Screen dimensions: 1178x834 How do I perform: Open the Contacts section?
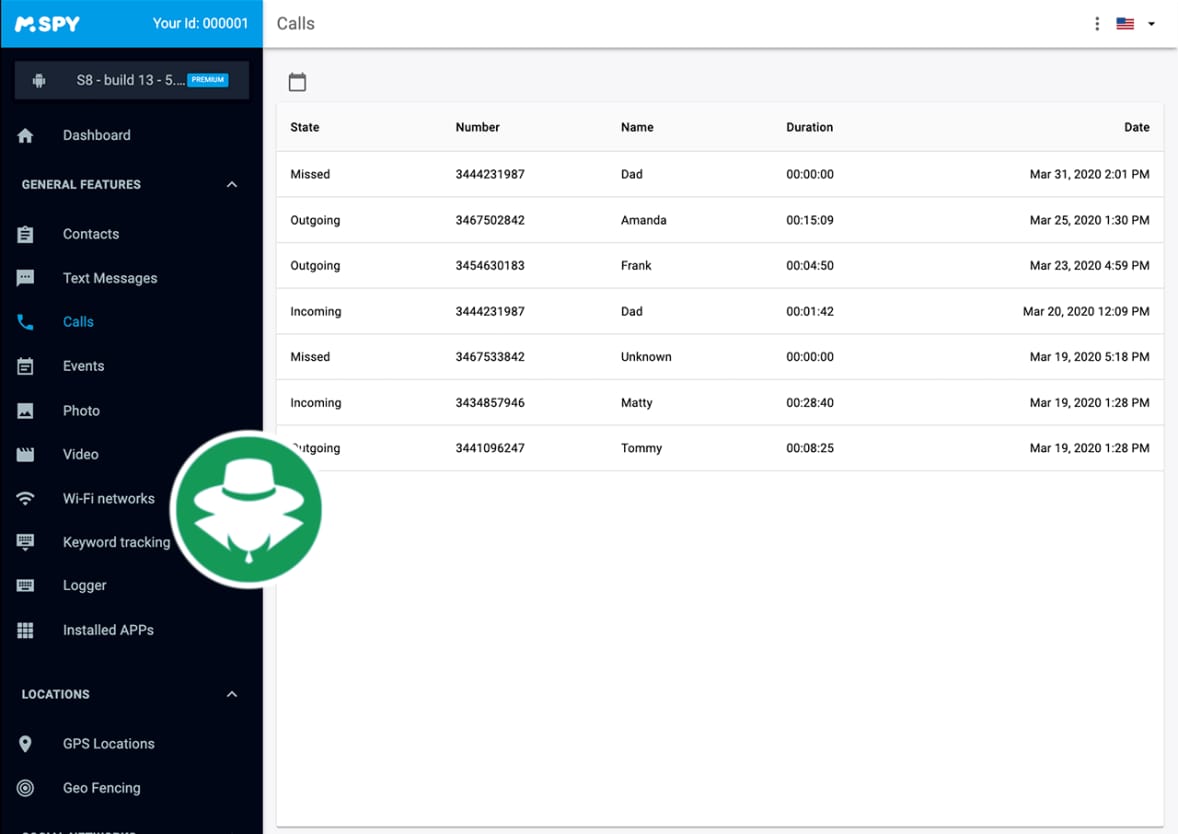[90, 234]
